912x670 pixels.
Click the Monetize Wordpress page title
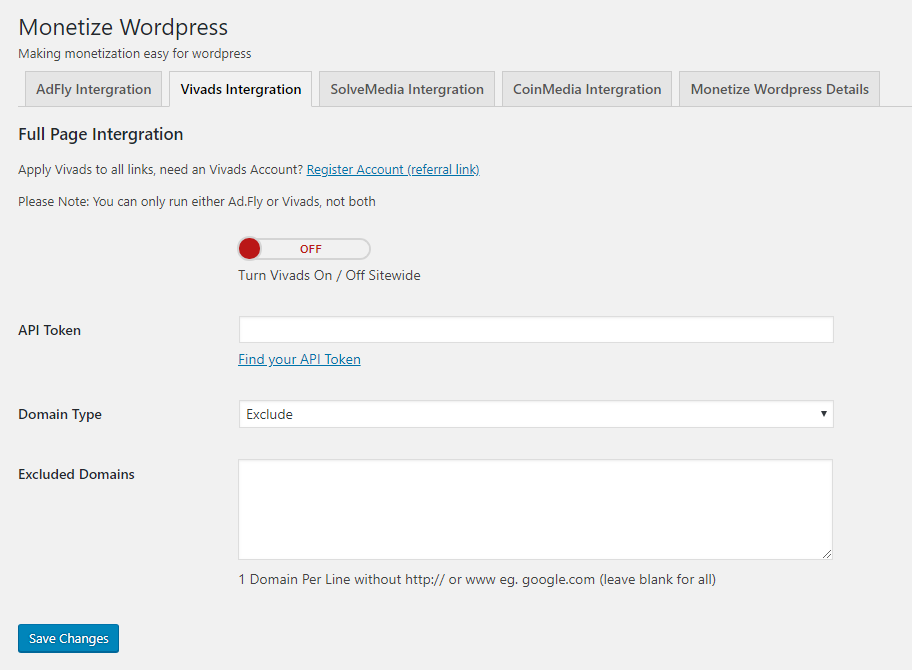pos(123,28)
